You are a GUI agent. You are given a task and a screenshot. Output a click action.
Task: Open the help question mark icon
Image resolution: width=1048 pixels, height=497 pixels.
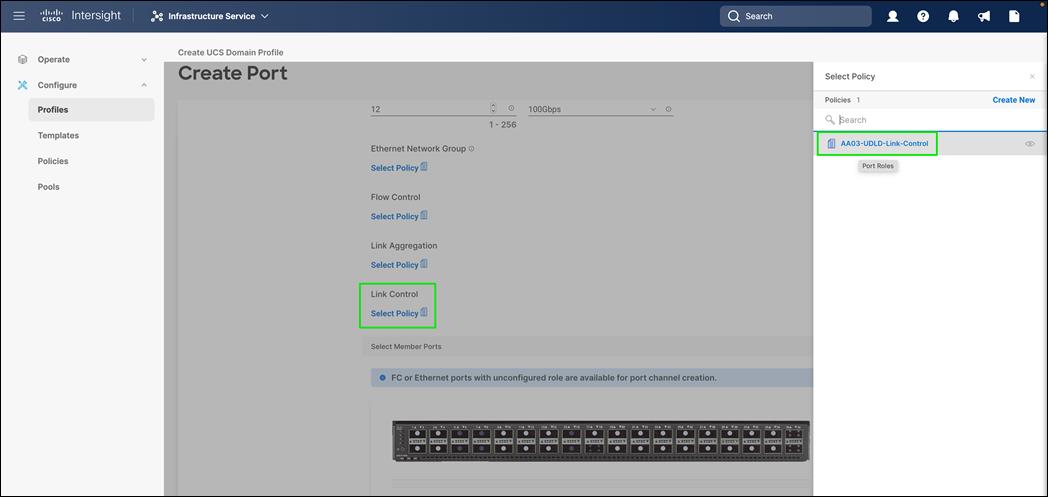click(x=923, y=17)
